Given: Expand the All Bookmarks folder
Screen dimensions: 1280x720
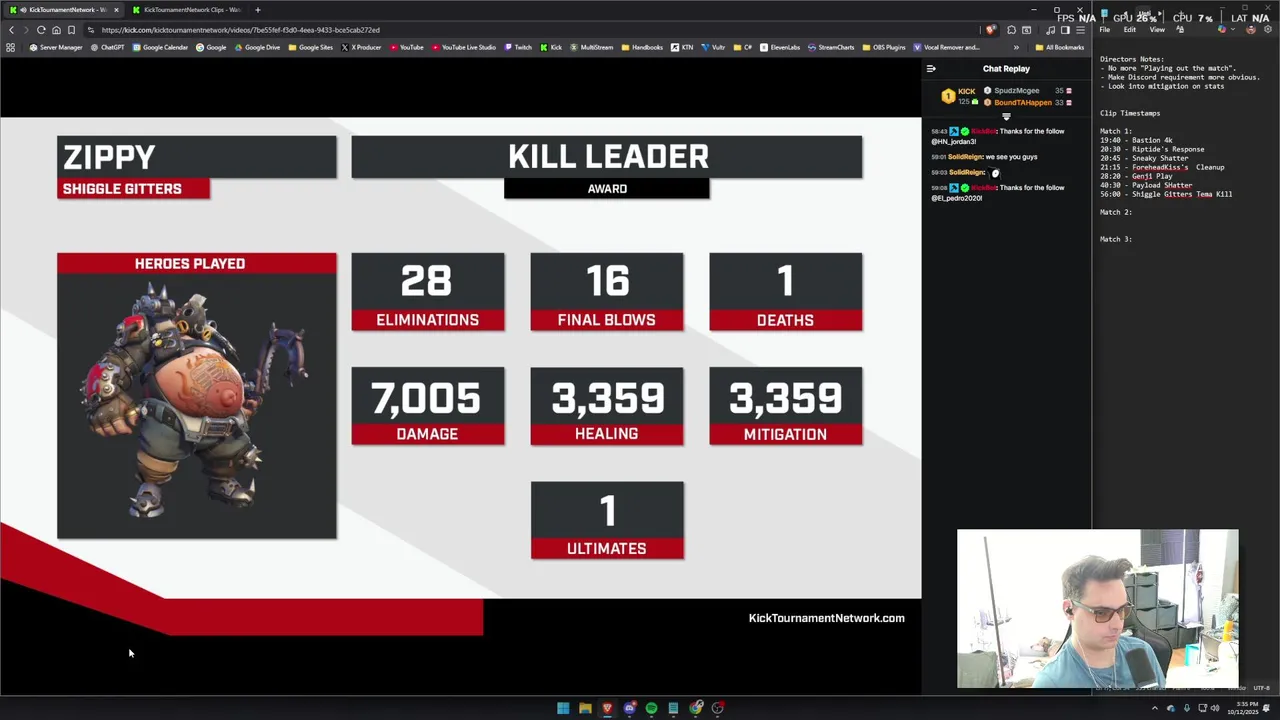Looking at the screenshot, I should [x=1060, y=47].
